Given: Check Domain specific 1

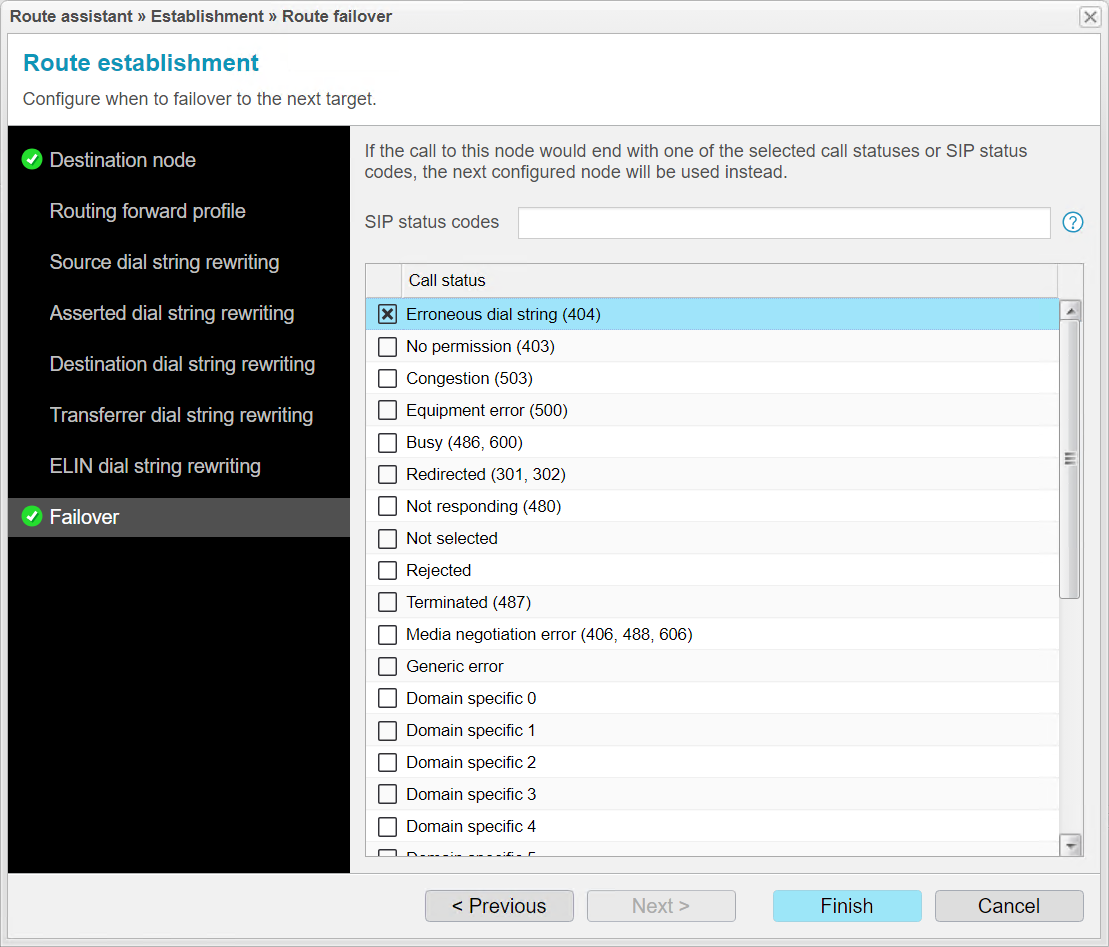Looking at the screenshot, I should [x=388, y=731].
